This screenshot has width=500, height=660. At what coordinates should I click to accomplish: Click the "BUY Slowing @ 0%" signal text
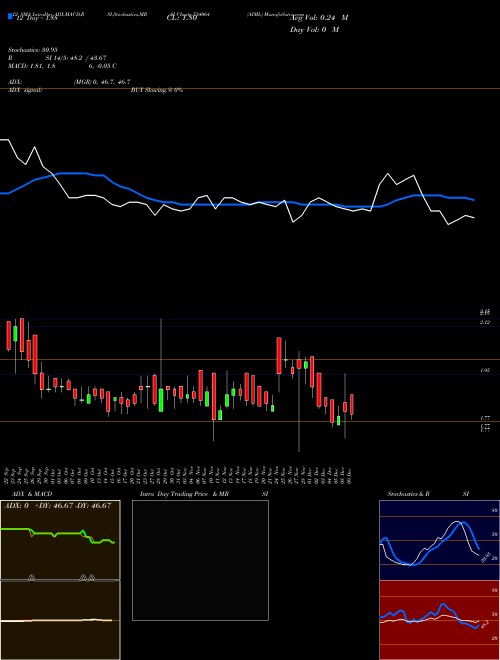pyautogui.click(x=157, y=90)
